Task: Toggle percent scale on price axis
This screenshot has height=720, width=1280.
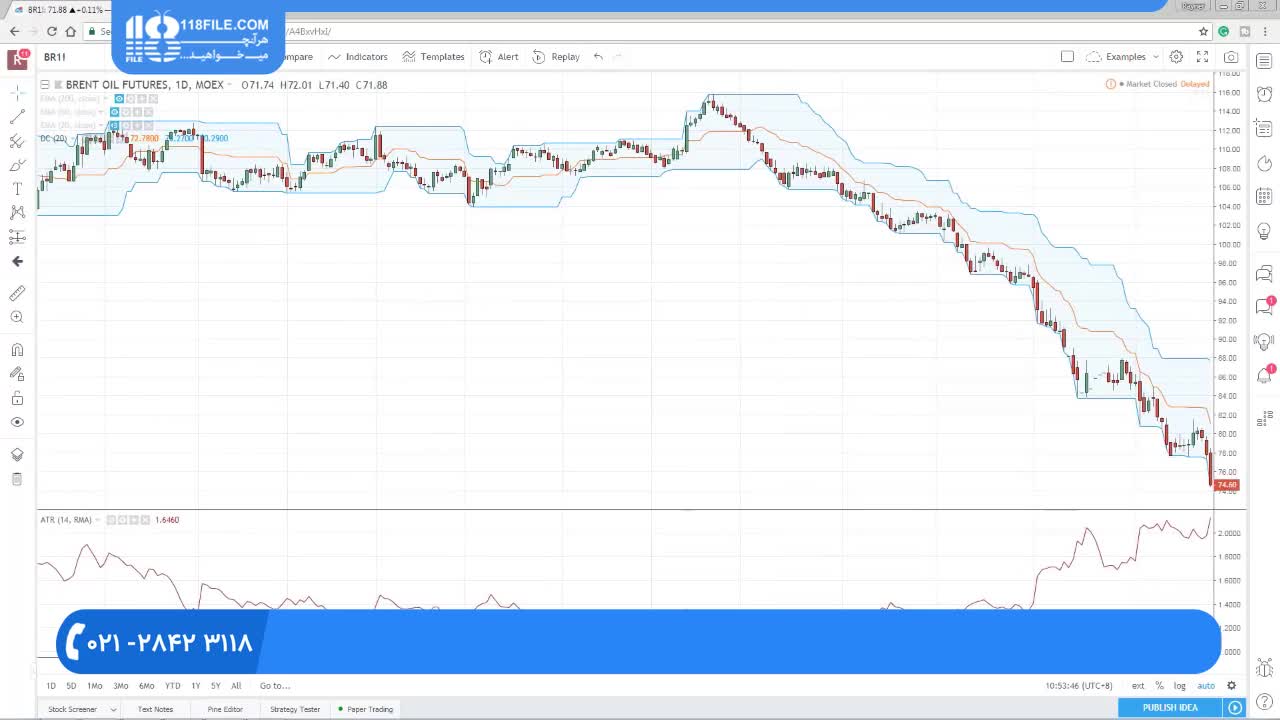Action: [1159, 686]
